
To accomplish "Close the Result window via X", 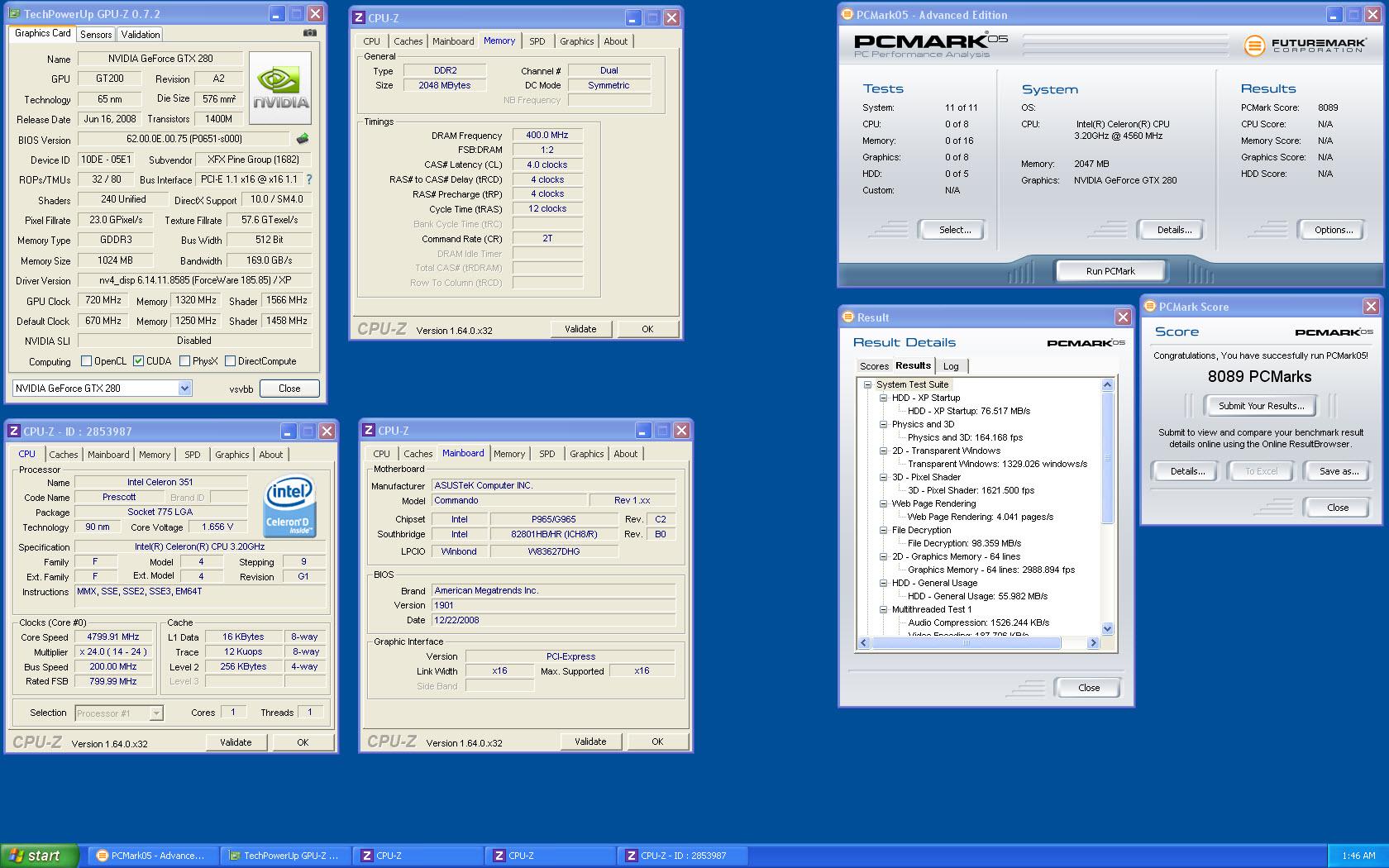I will [1123, 317].
